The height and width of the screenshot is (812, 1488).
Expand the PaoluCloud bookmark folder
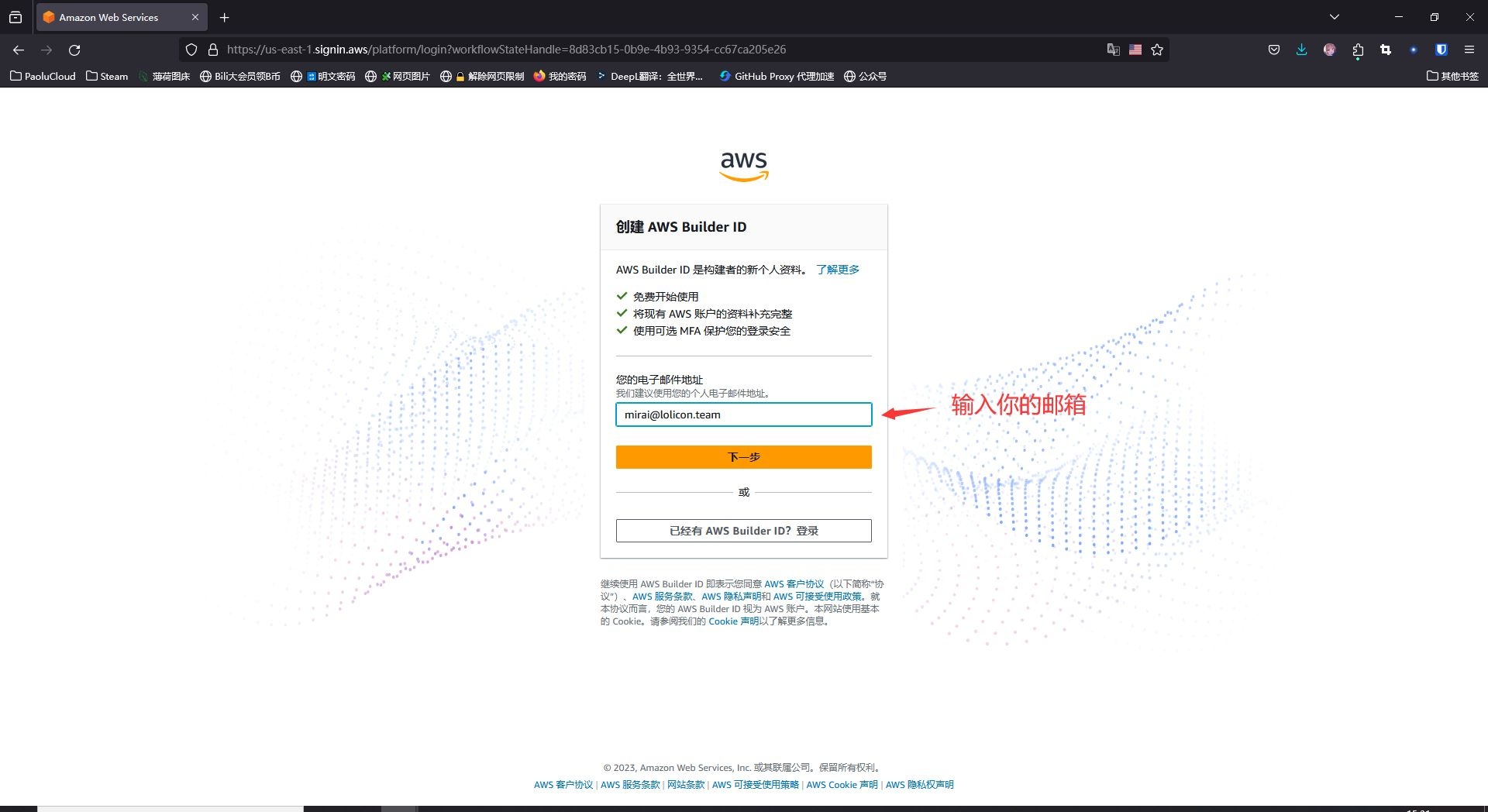43,76
